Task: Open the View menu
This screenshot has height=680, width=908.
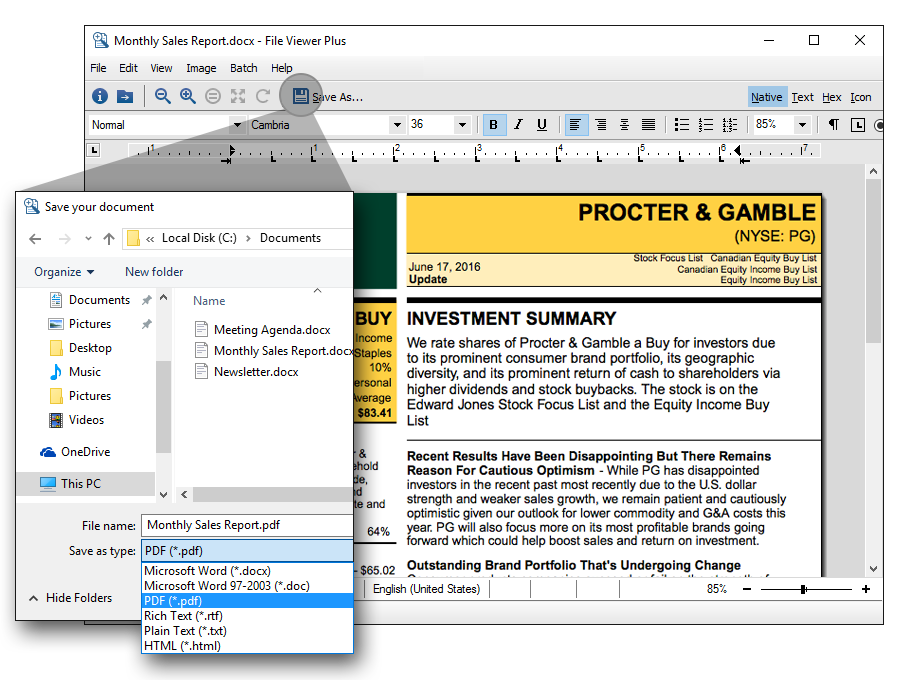Action: click(162, 68)
